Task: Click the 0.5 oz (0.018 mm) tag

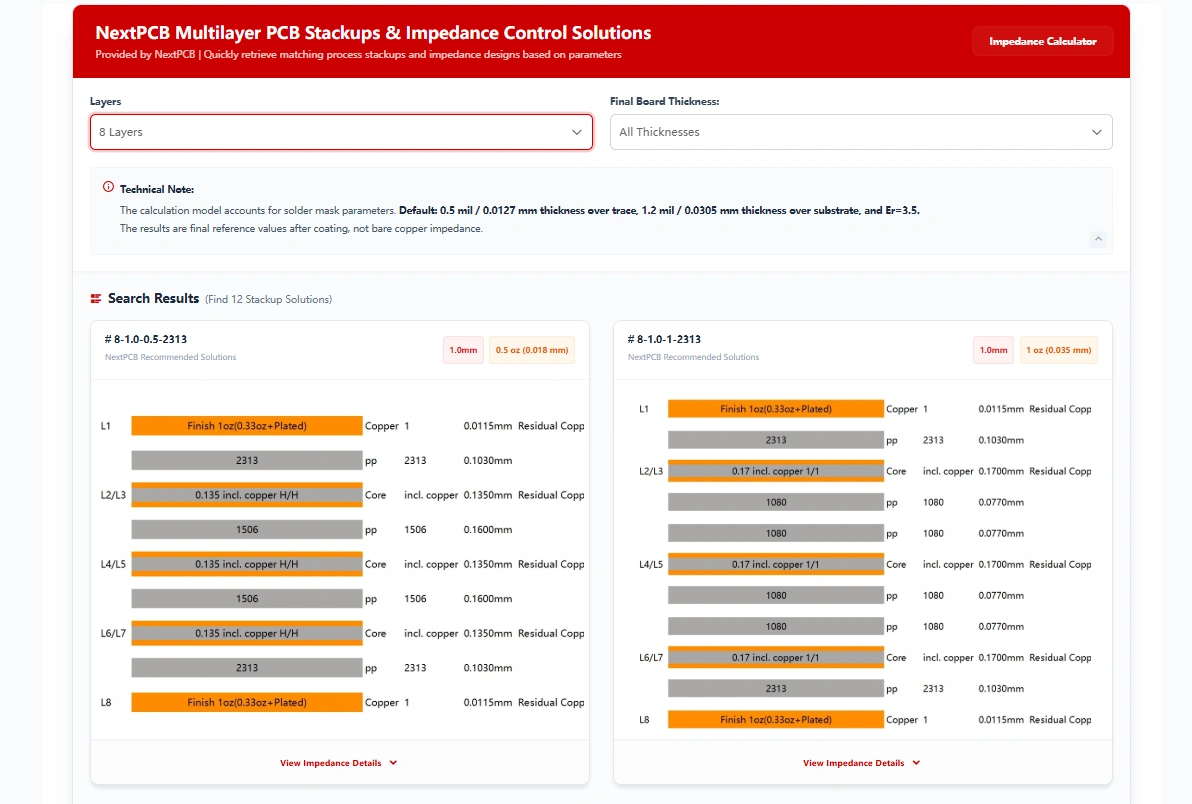Action: [x=532, y=350]
